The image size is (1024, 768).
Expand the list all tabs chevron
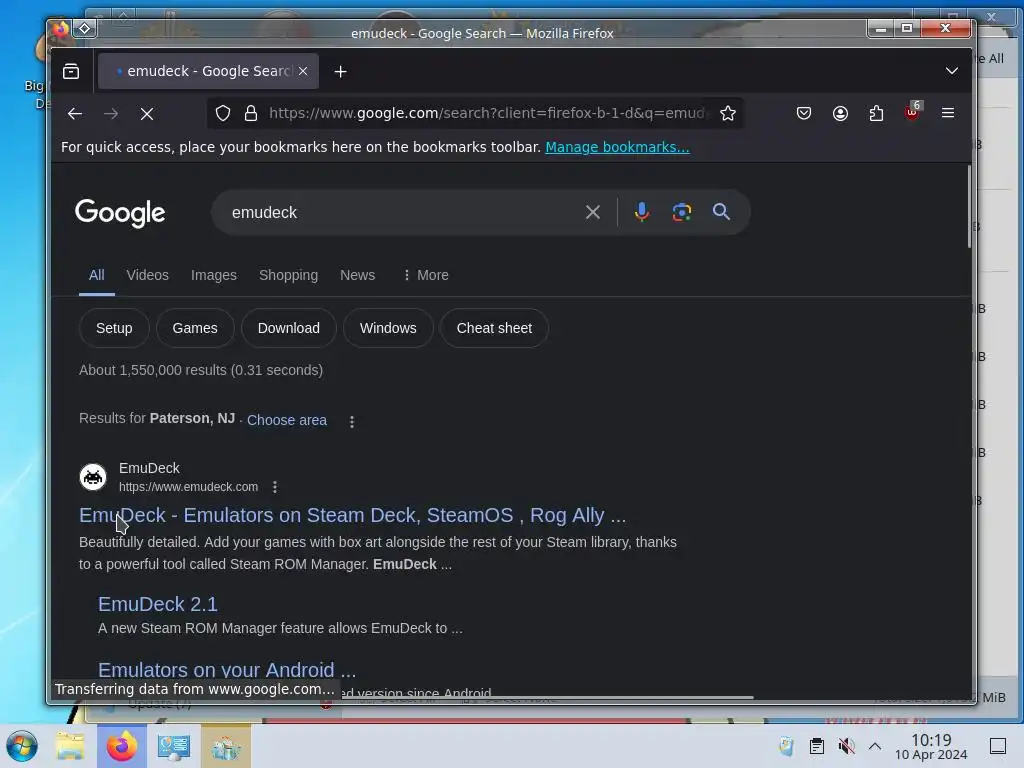pyautogui.click(x=952, y=71)
